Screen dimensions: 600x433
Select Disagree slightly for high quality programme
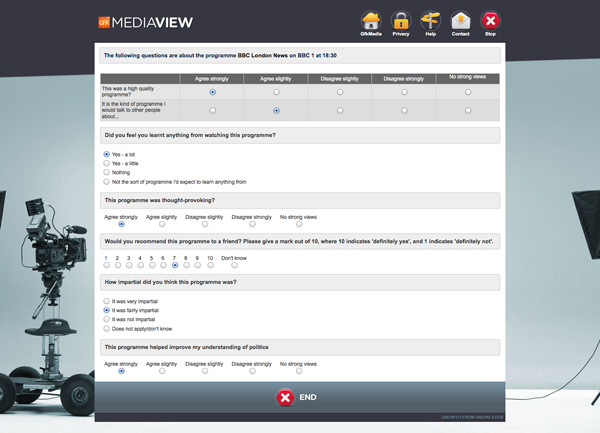pyautogui.click(x=340, y=92)
